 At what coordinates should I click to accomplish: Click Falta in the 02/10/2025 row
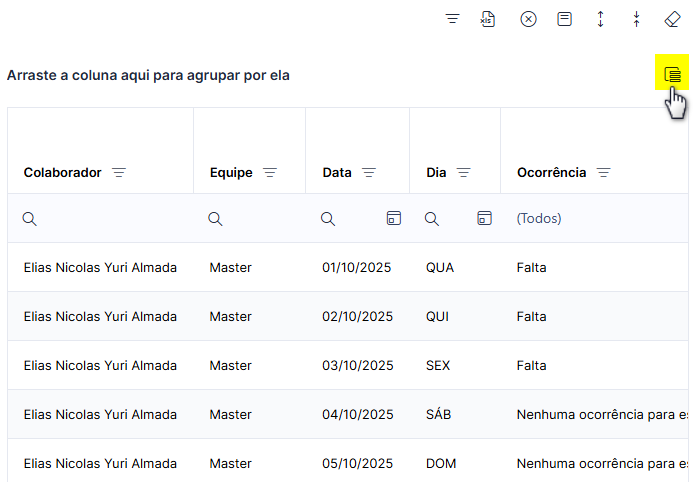pyautogui.click(x=532, y=316)
